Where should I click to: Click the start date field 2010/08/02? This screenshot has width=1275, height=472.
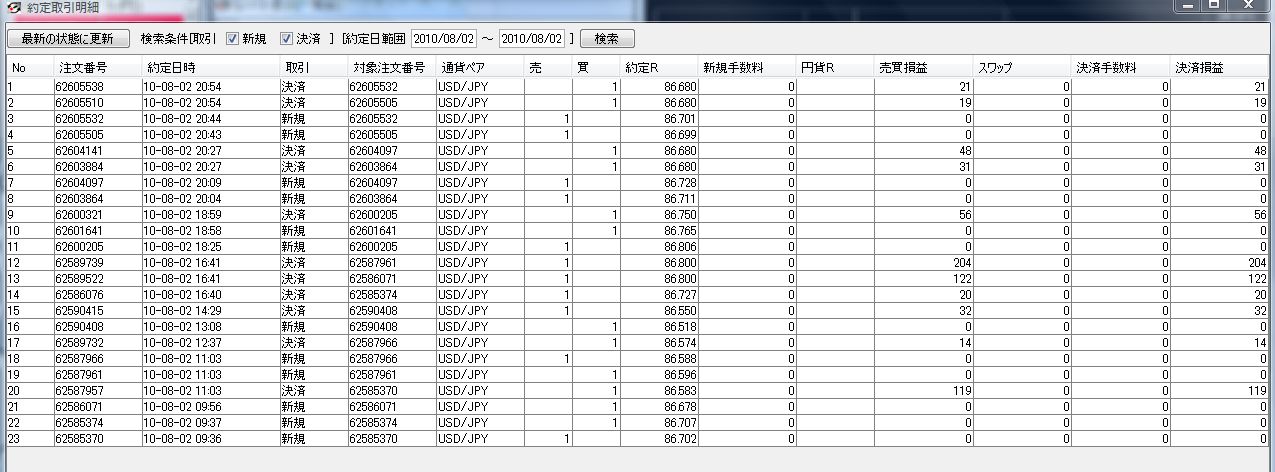point(444,39)
